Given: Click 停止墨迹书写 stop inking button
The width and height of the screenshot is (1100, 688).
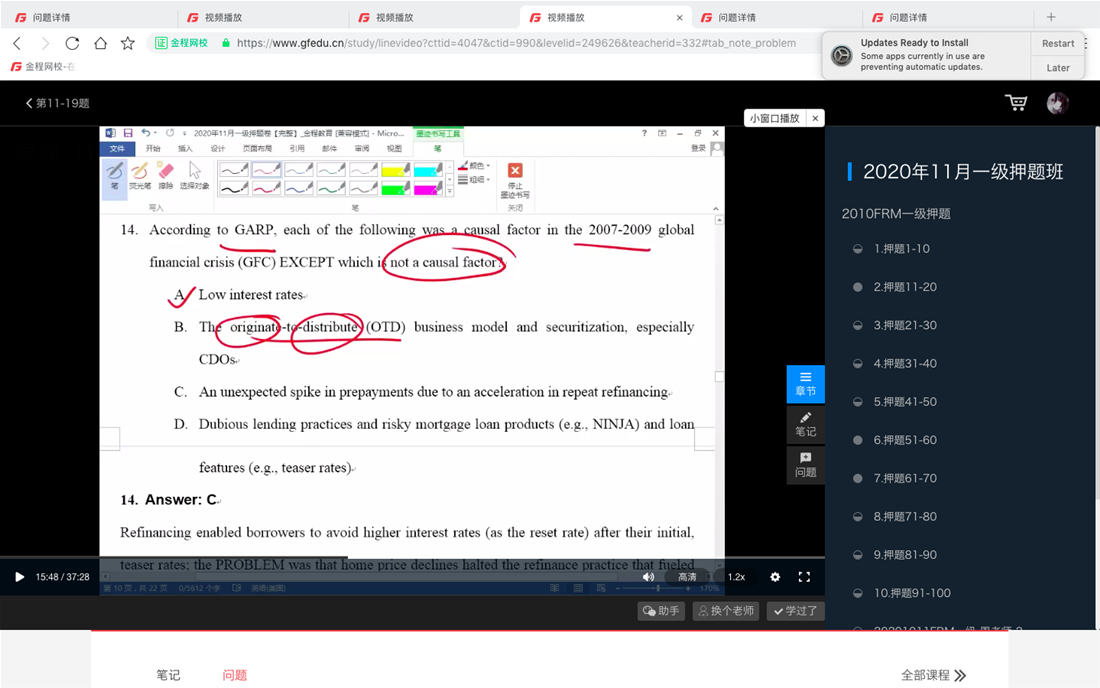Looking at the screenshot, I should (515, 180).
